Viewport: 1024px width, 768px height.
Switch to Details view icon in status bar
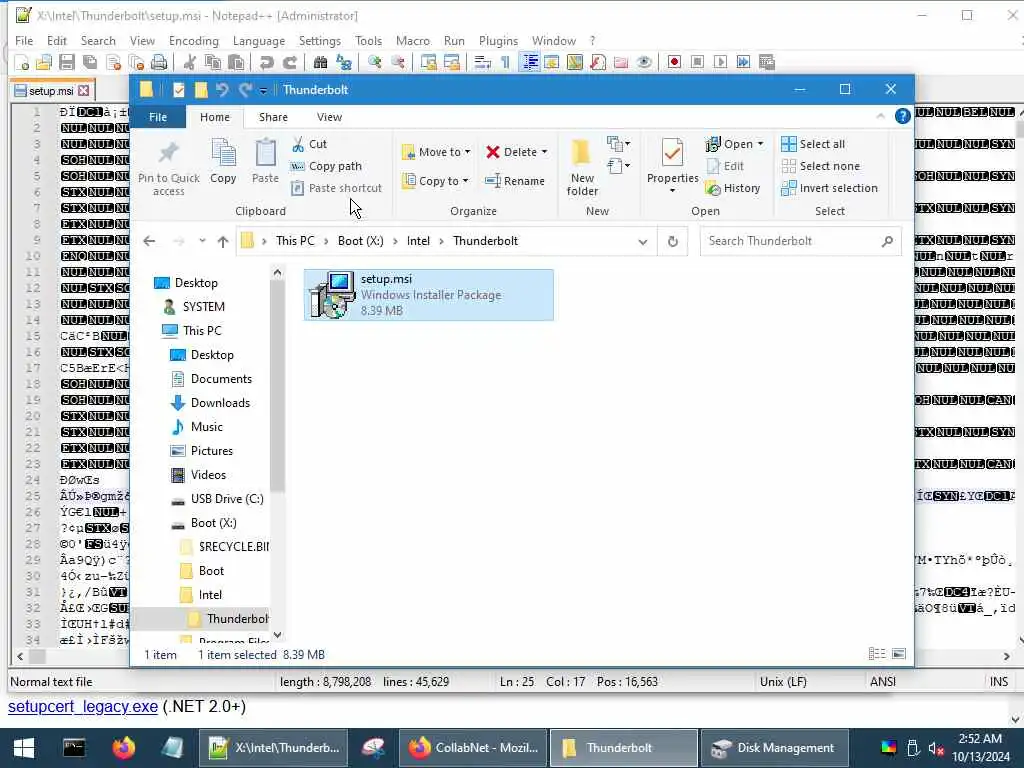click(877, 654)
